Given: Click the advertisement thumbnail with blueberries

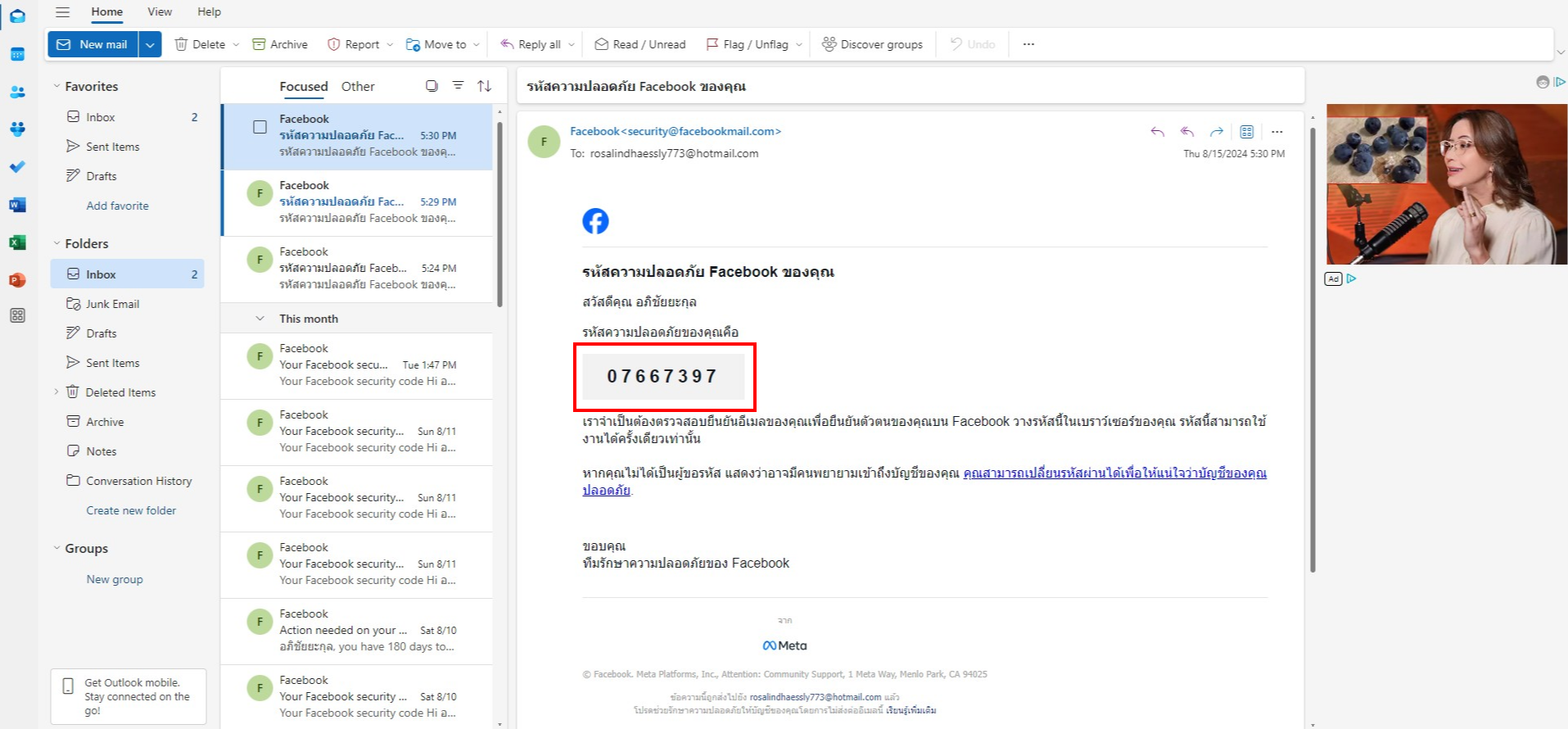Looking at the screenshot, I should click(x=1376, y=149).
